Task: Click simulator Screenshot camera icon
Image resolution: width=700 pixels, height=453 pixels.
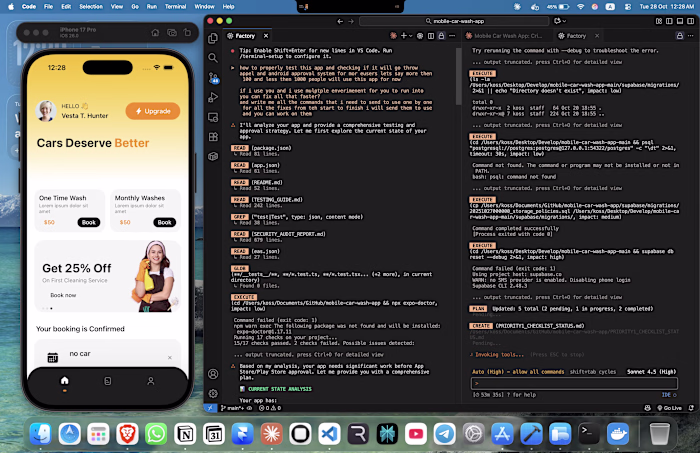Action: tap(171, 33)
